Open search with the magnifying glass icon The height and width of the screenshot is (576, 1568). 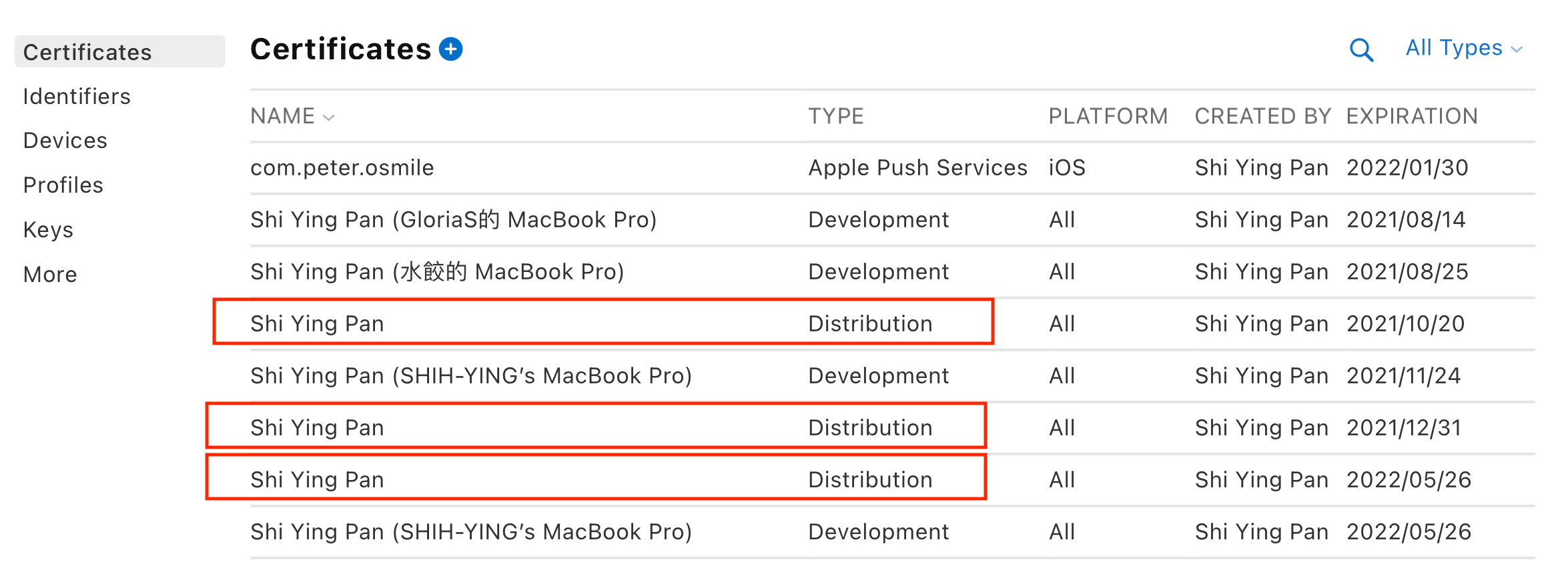click(1361, 50)
